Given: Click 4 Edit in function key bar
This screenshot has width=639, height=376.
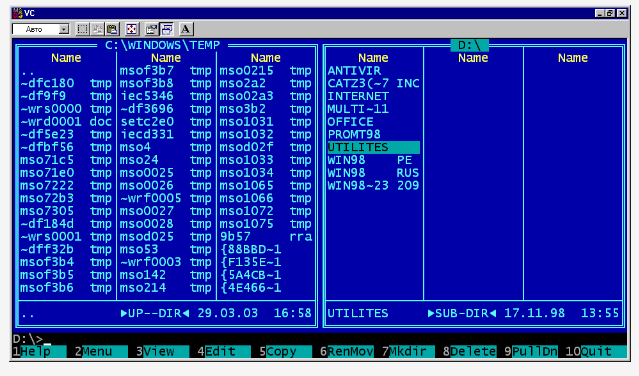Looking at the screenshot, I should [x=224, y=351].
